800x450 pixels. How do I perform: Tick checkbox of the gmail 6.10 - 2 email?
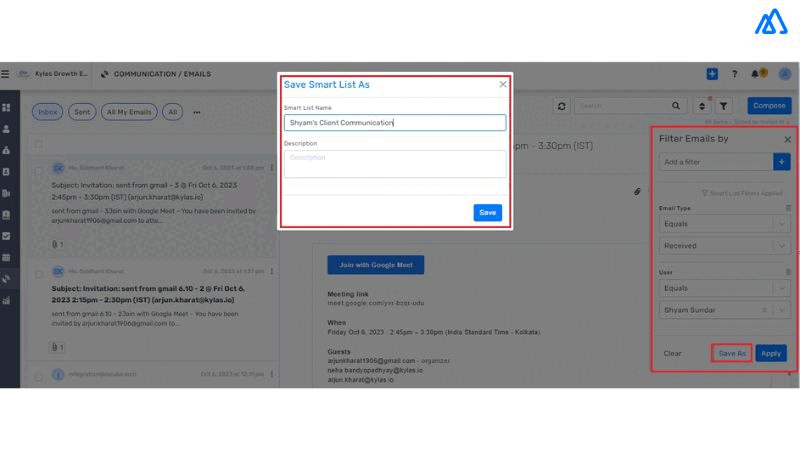(39, 274)
